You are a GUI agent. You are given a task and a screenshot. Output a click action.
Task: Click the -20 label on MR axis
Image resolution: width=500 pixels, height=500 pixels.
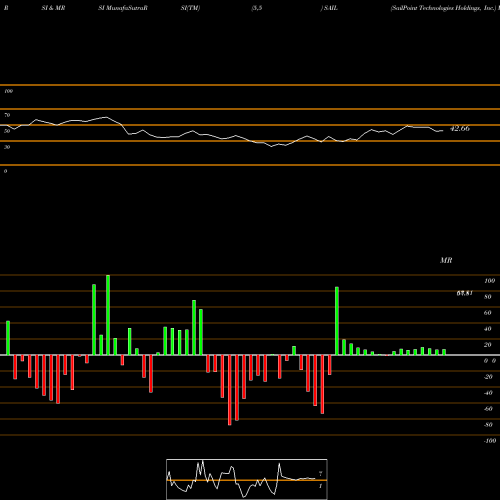pyautogui.click(x=488, y=377)
